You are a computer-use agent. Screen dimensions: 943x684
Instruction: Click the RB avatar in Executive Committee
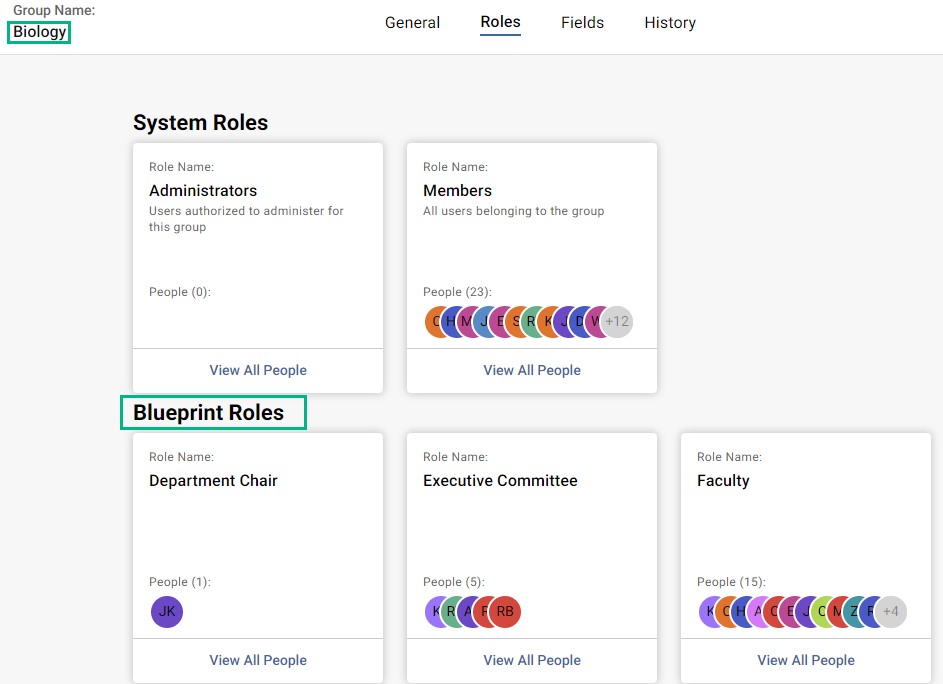pos(505,611)
